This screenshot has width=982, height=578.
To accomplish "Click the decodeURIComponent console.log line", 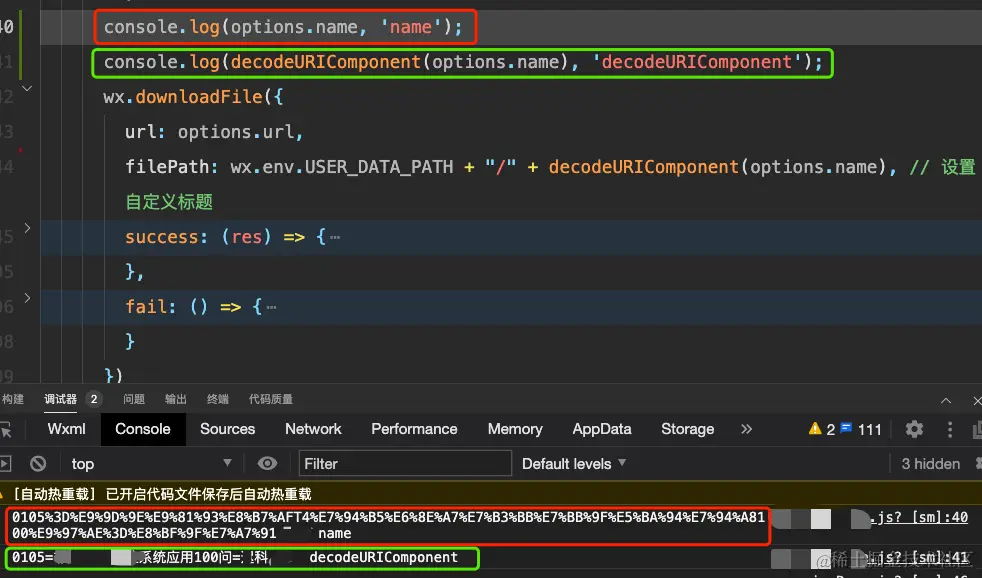I will 463,62.
